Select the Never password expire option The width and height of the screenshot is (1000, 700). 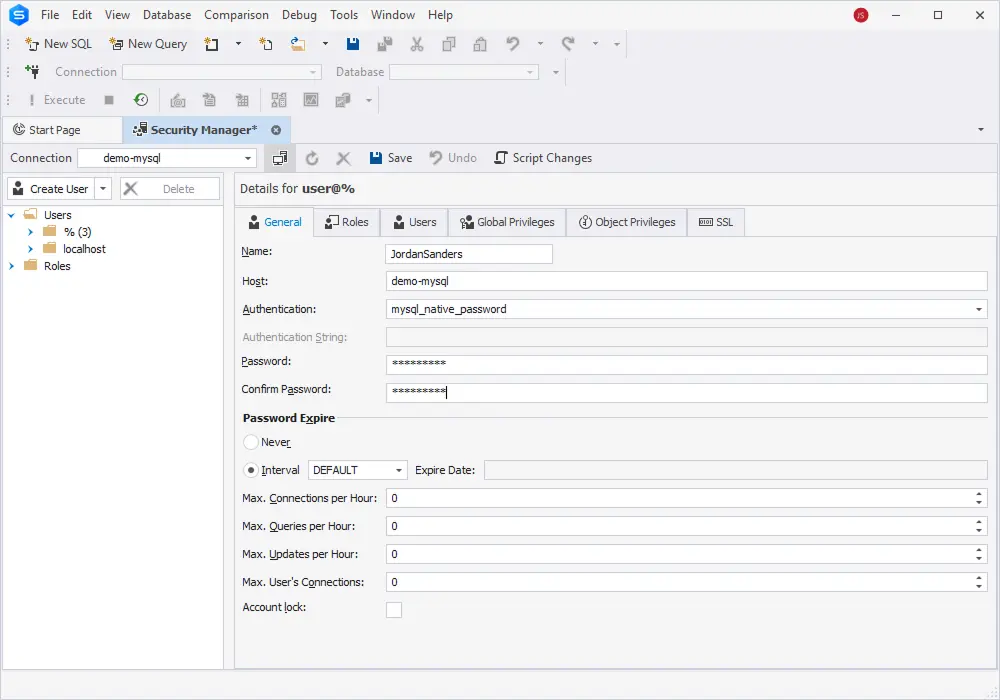pyautogui.click(x=251, y=442)
